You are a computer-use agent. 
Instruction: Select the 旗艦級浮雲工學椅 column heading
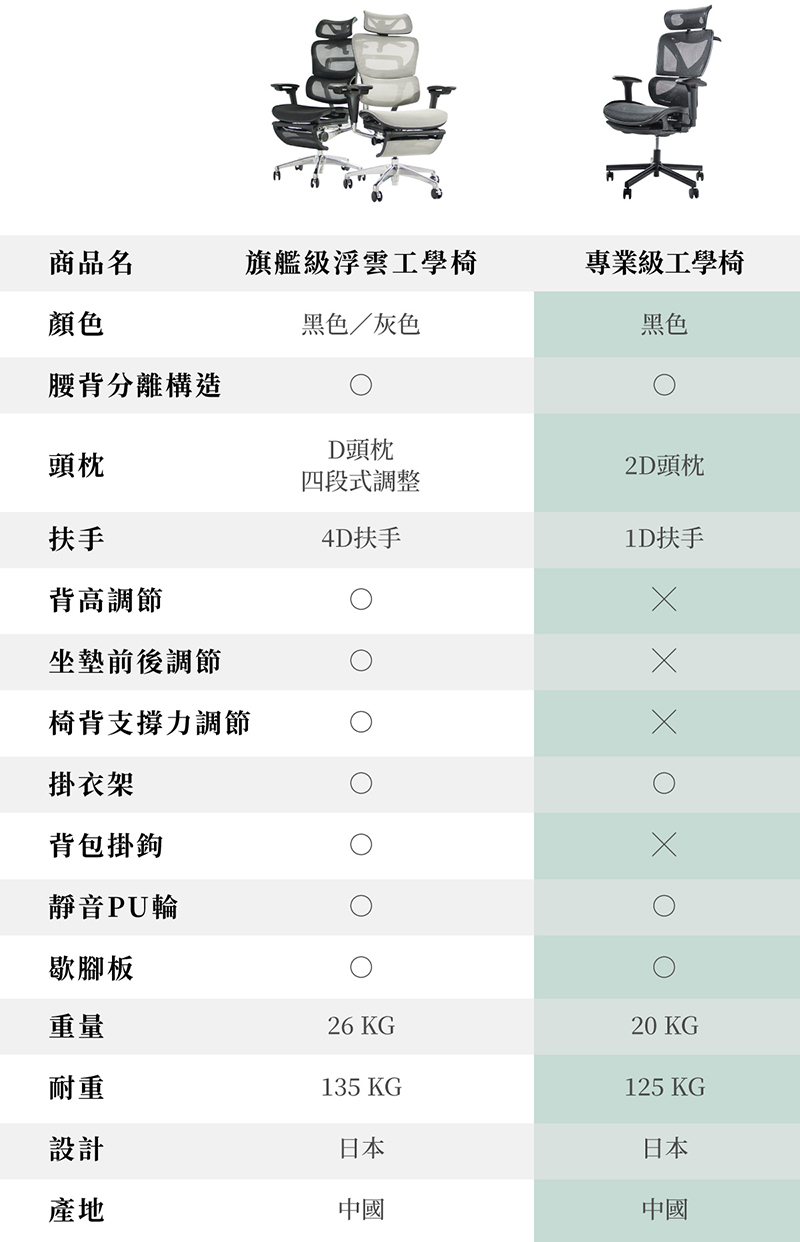pyautogui.click(x=361, y=263)
